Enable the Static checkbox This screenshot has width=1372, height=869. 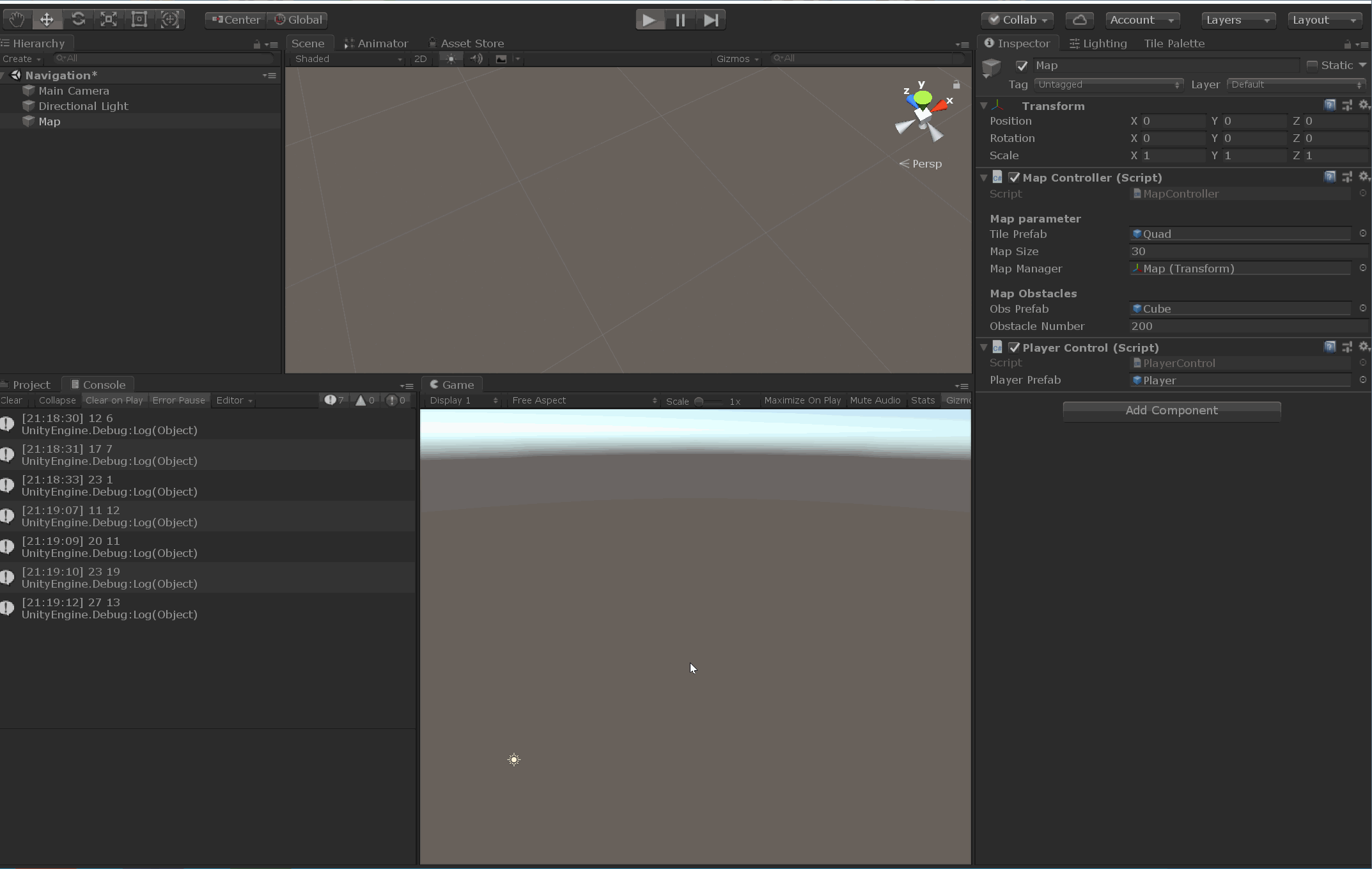(1312, 66)
